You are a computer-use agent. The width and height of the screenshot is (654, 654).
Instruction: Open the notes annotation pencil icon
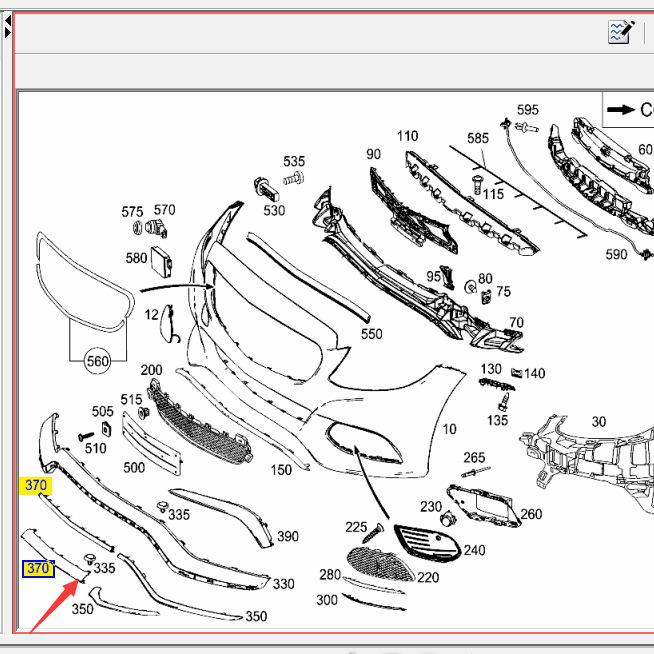620,32
